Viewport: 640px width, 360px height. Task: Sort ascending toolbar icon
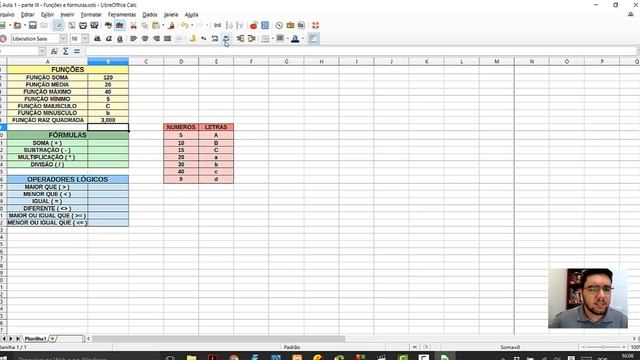(229, 25)
